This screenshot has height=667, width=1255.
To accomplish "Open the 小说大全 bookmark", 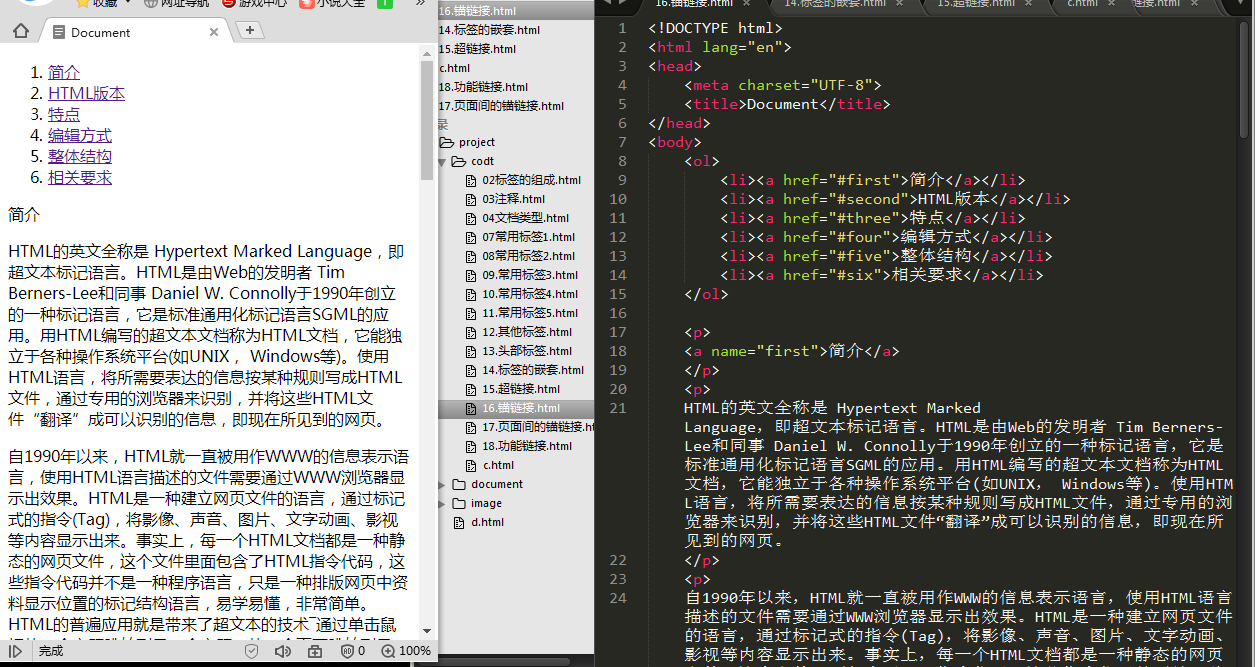I will (x=334, y=3).
